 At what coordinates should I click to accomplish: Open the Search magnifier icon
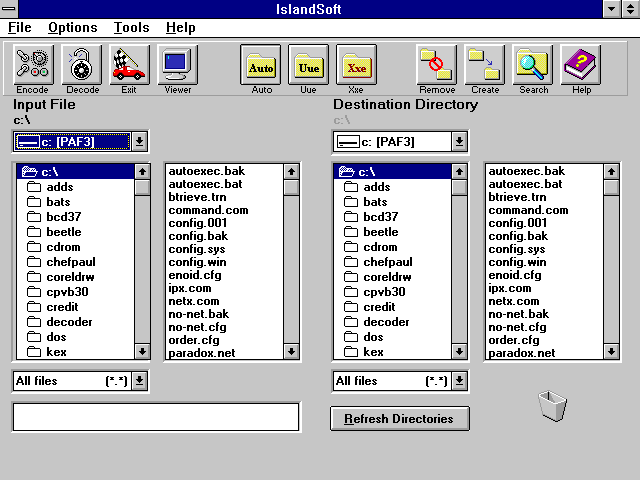(533, 65)
